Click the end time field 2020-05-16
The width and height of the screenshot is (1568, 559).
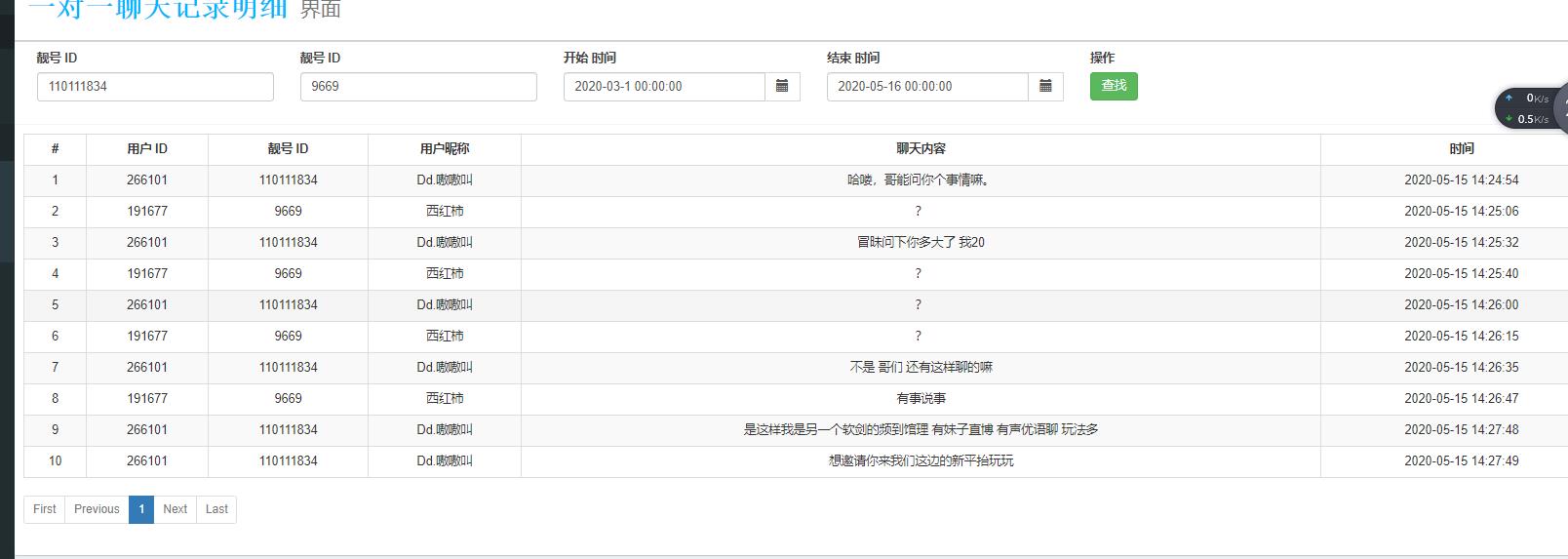927,87
